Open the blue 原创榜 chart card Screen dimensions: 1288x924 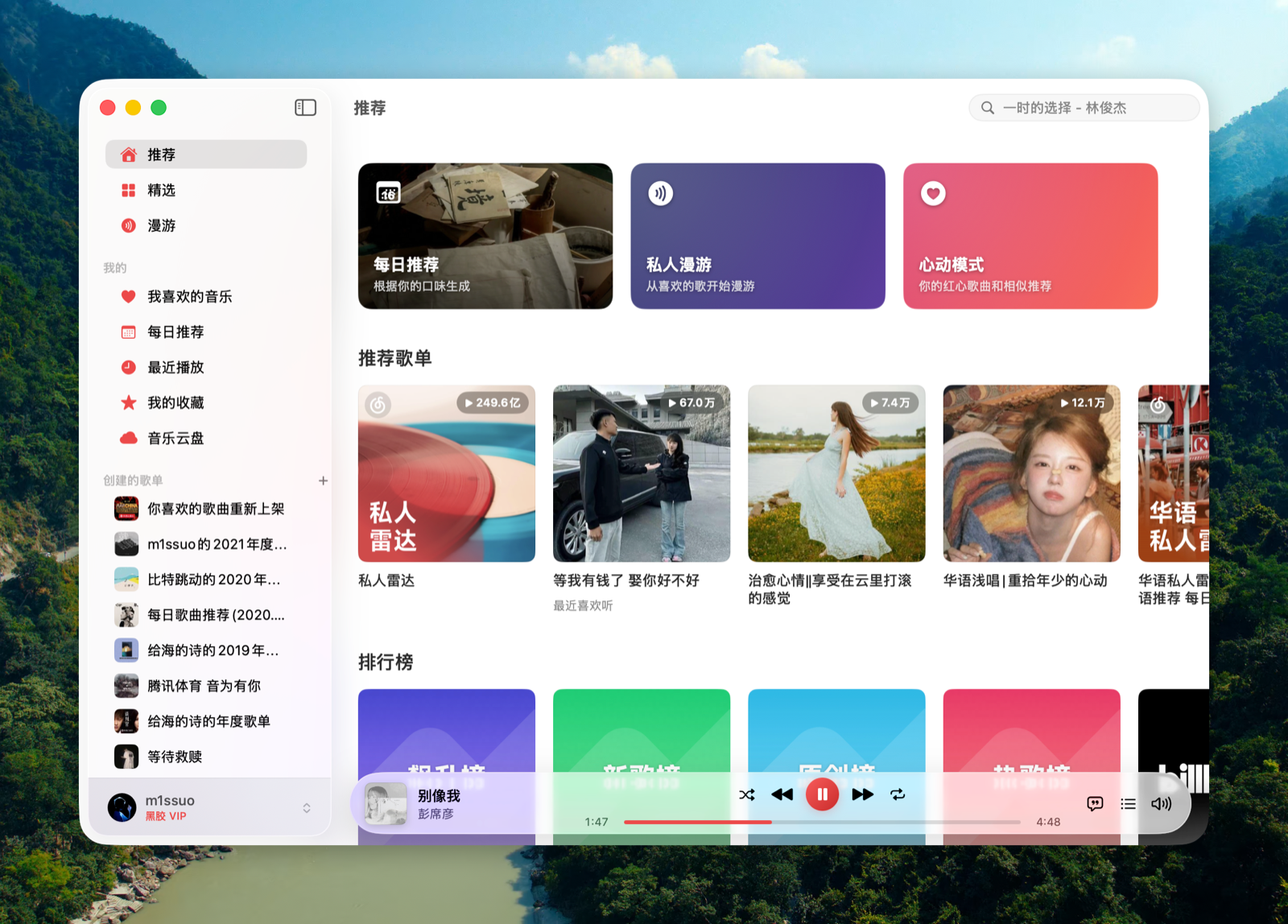[836, 766]
